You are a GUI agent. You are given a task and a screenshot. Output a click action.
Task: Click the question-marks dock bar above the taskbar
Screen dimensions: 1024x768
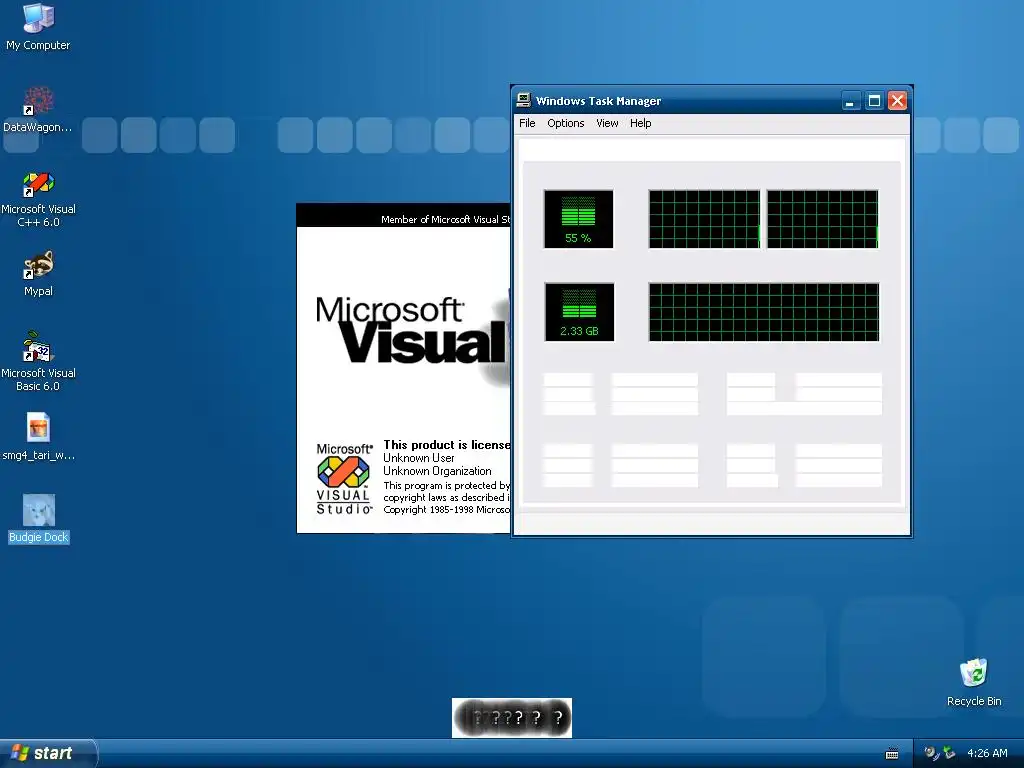click(511, 718)
